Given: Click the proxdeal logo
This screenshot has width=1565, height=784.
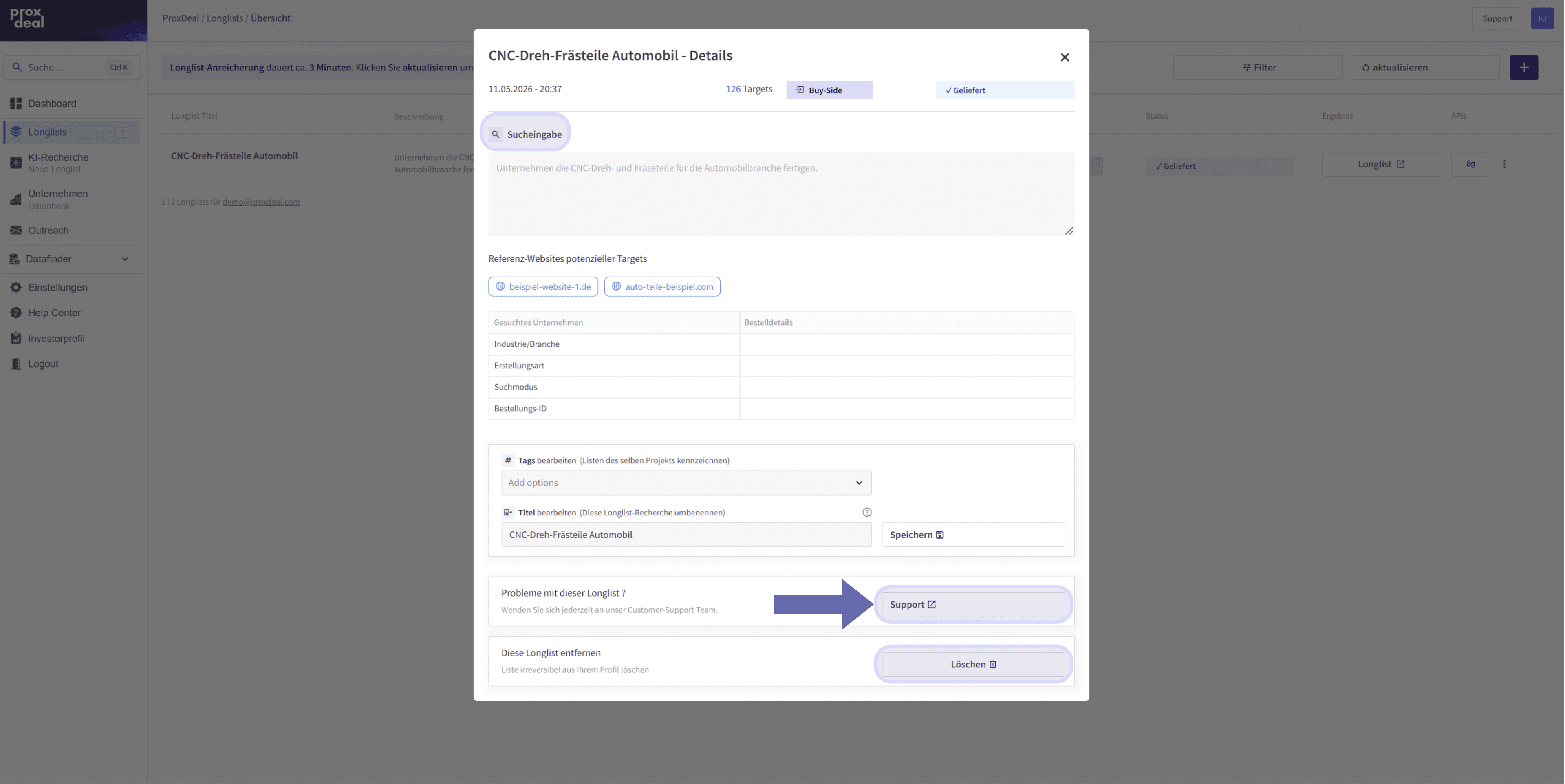Looking at the screenshot, I should (27, 18).
